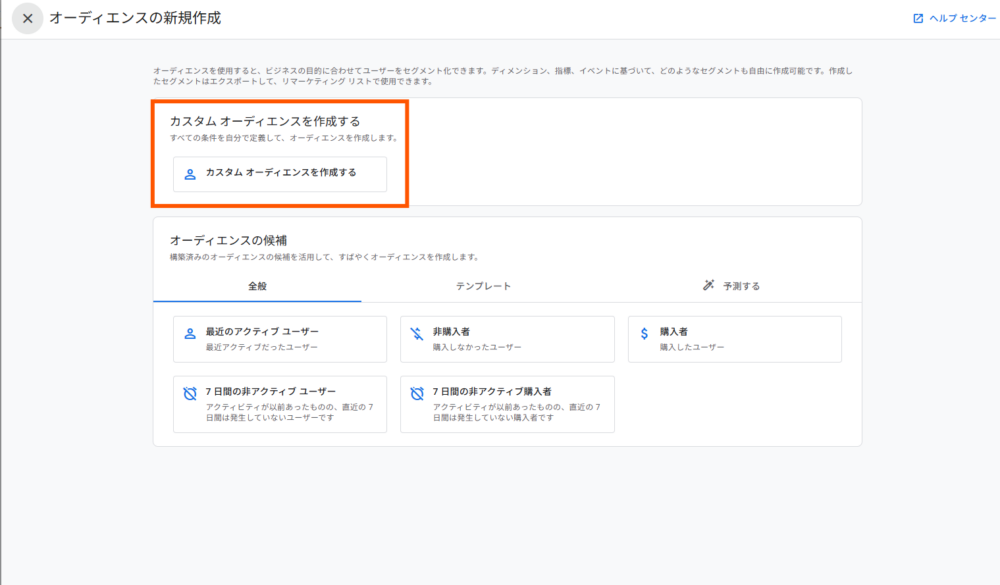Select the 7日間の非アクティブ ユーザー title
Viewport: 1000px width, 585px height.
coord(270,391)
